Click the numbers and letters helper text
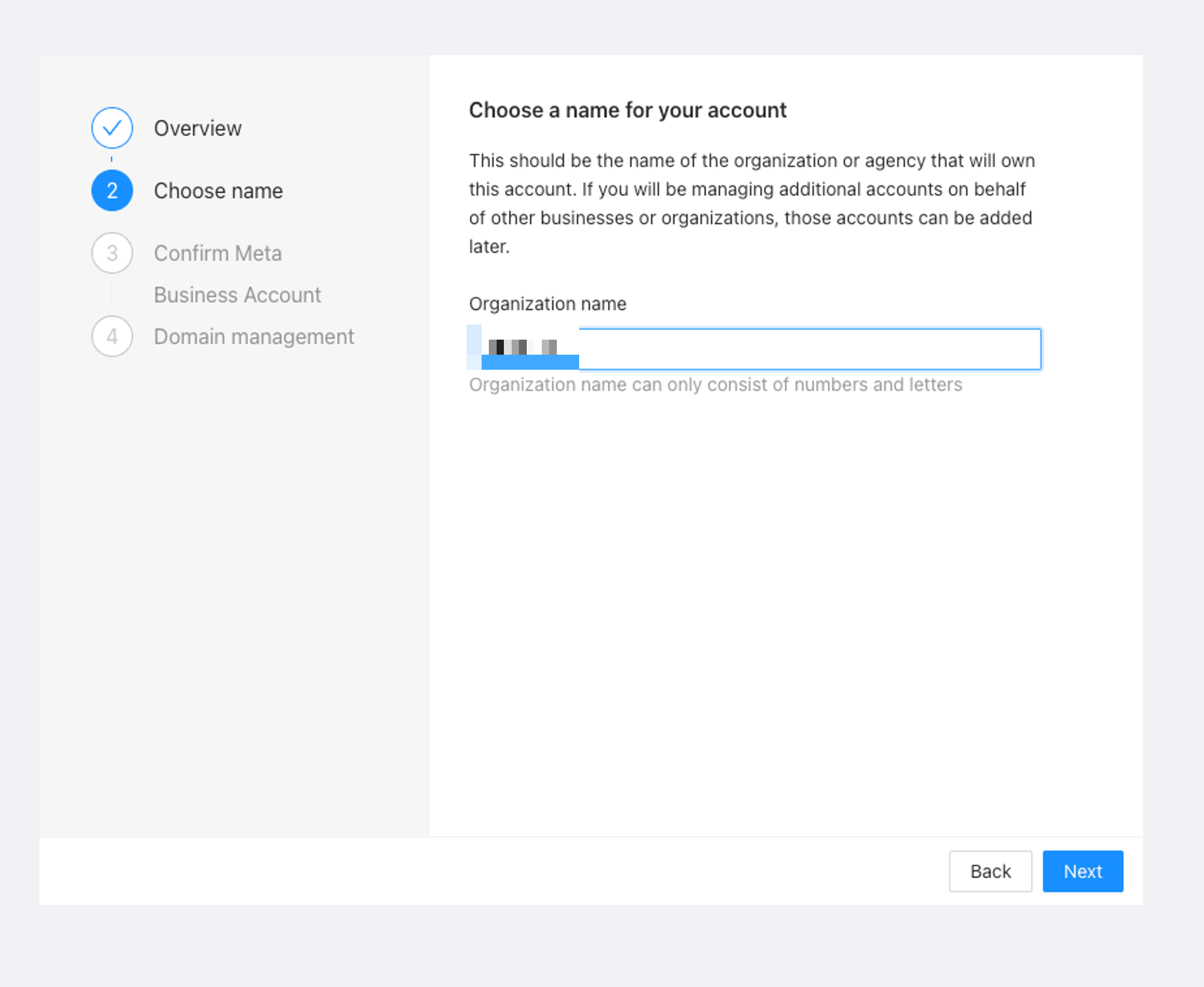The image size is (1204, 987). tap(715, 385)
